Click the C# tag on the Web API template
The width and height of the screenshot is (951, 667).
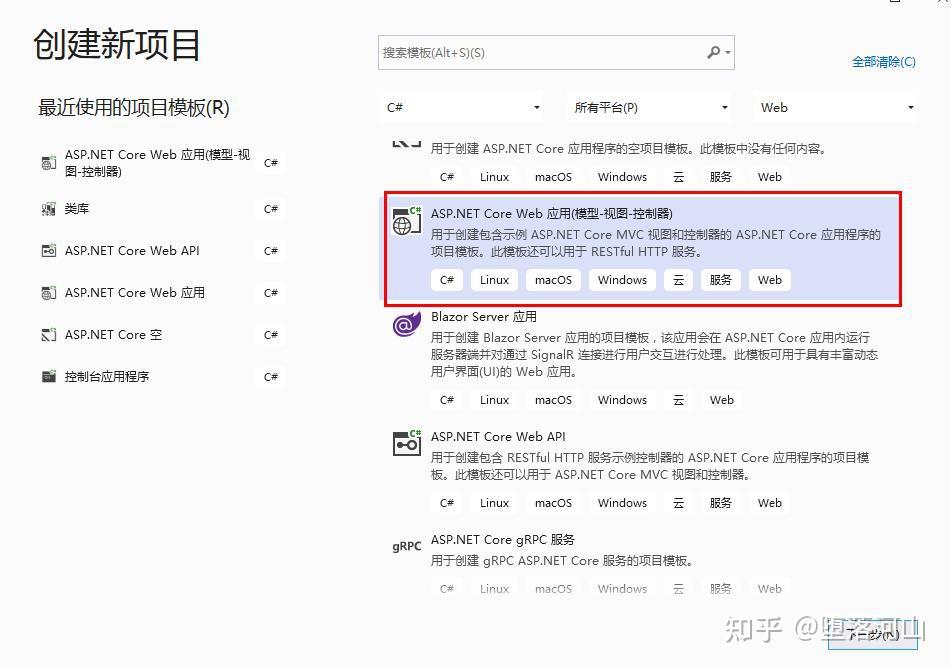(447, 503)
